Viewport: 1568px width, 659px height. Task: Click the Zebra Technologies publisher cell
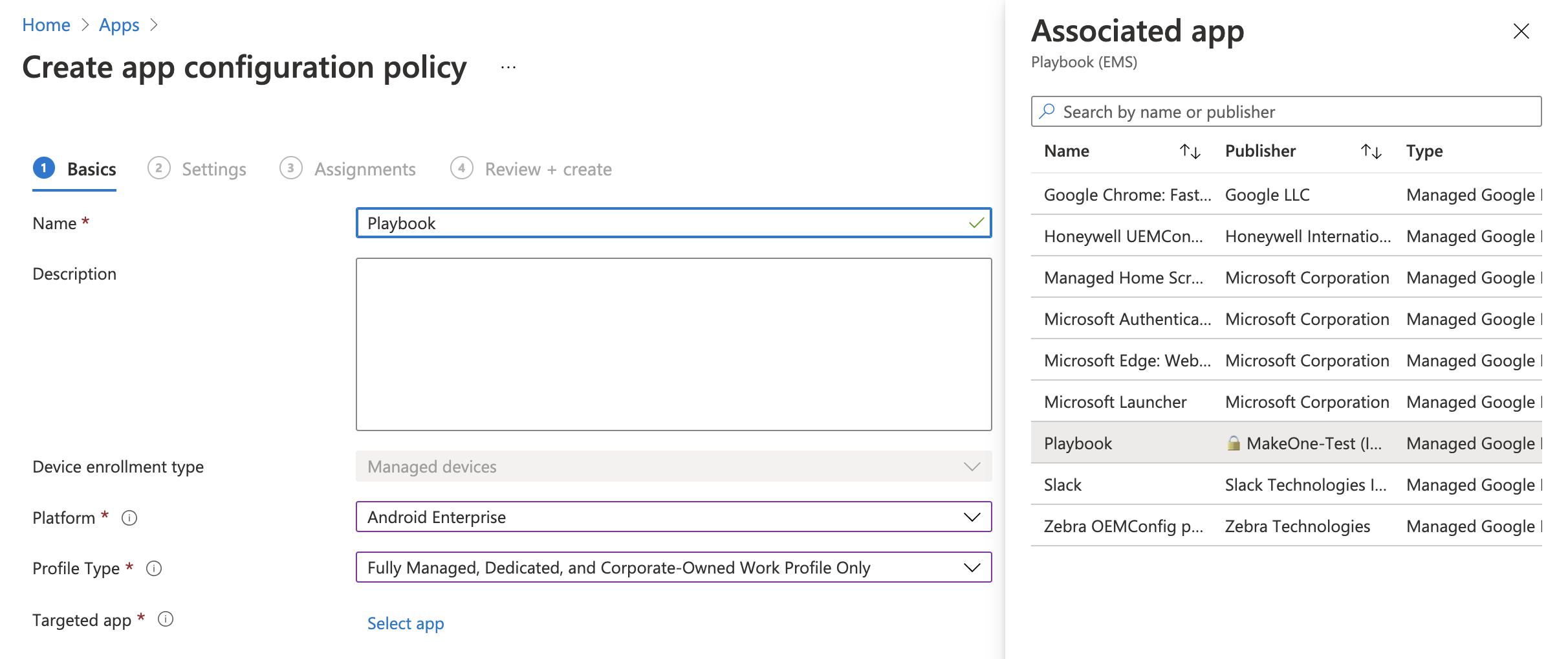[1298, 526]
